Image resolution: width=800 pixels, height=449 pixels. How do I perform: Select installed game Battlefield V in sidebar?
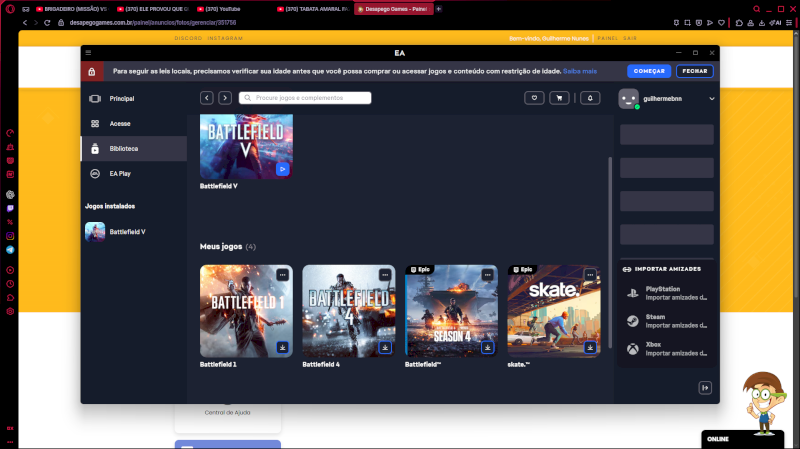134,232
